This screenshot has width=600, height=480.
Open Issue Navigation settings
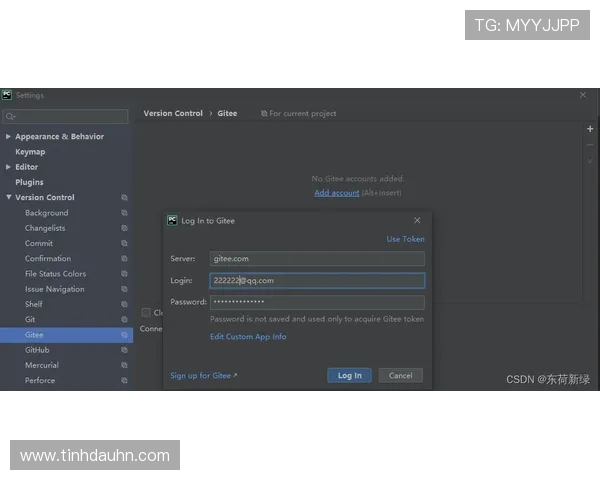[x=55, y=289]
